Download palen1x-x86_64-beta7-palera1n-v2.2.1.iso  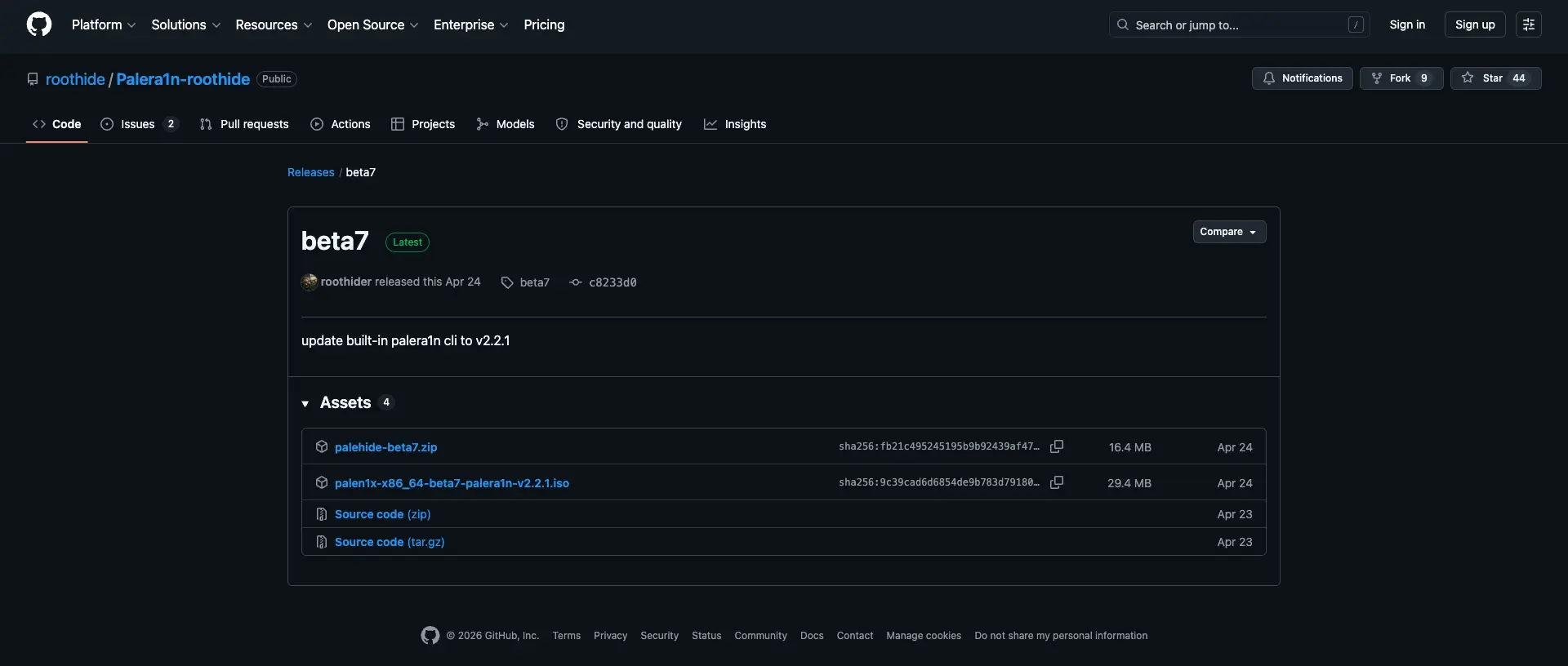tap(452, 483)
